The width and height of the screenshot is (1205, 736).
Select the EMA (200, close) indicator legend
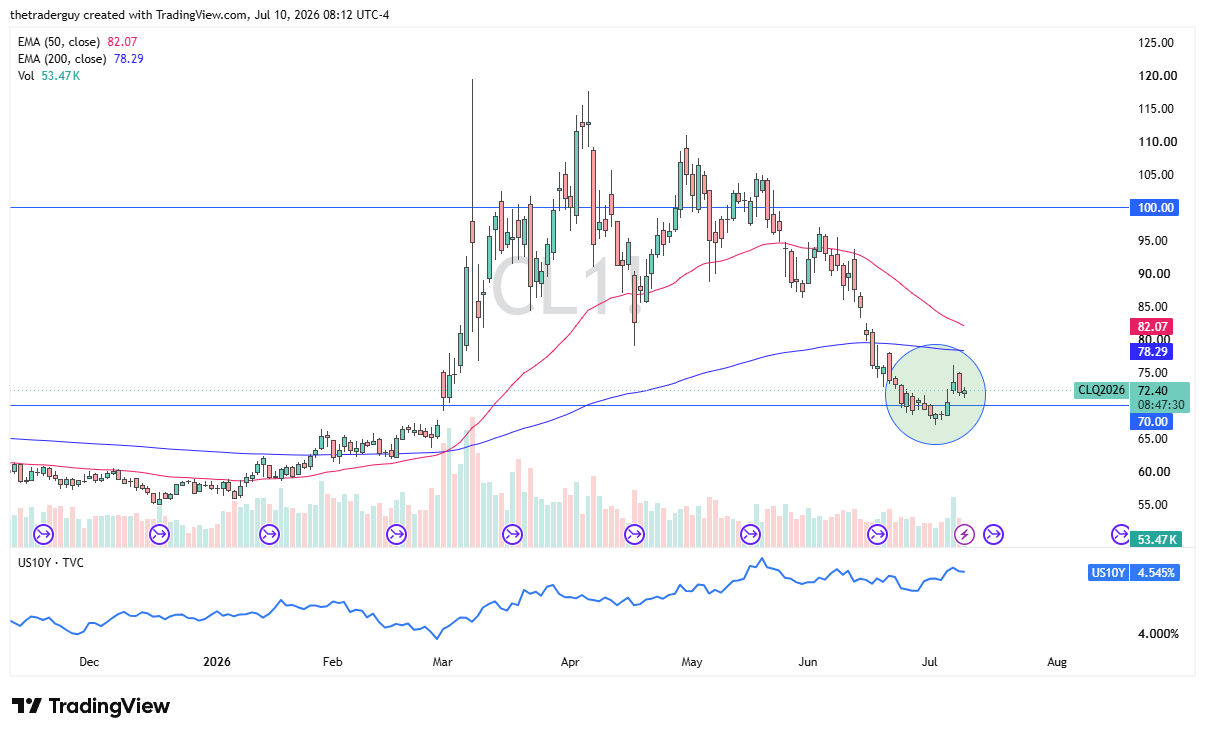82,59
